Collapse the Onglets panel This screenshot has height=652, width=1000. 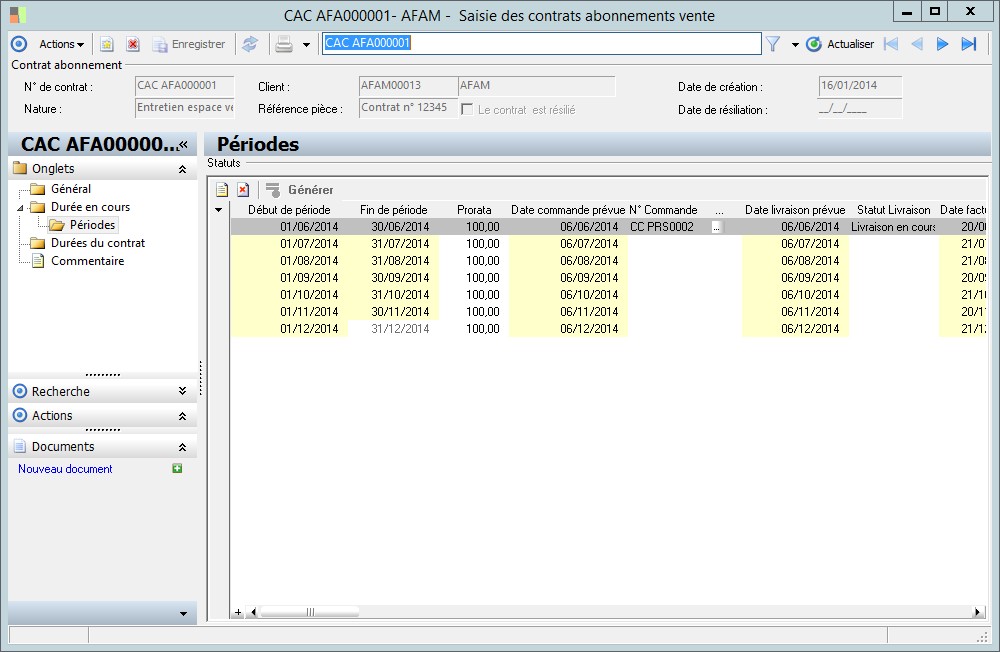[x=182, y=169]
